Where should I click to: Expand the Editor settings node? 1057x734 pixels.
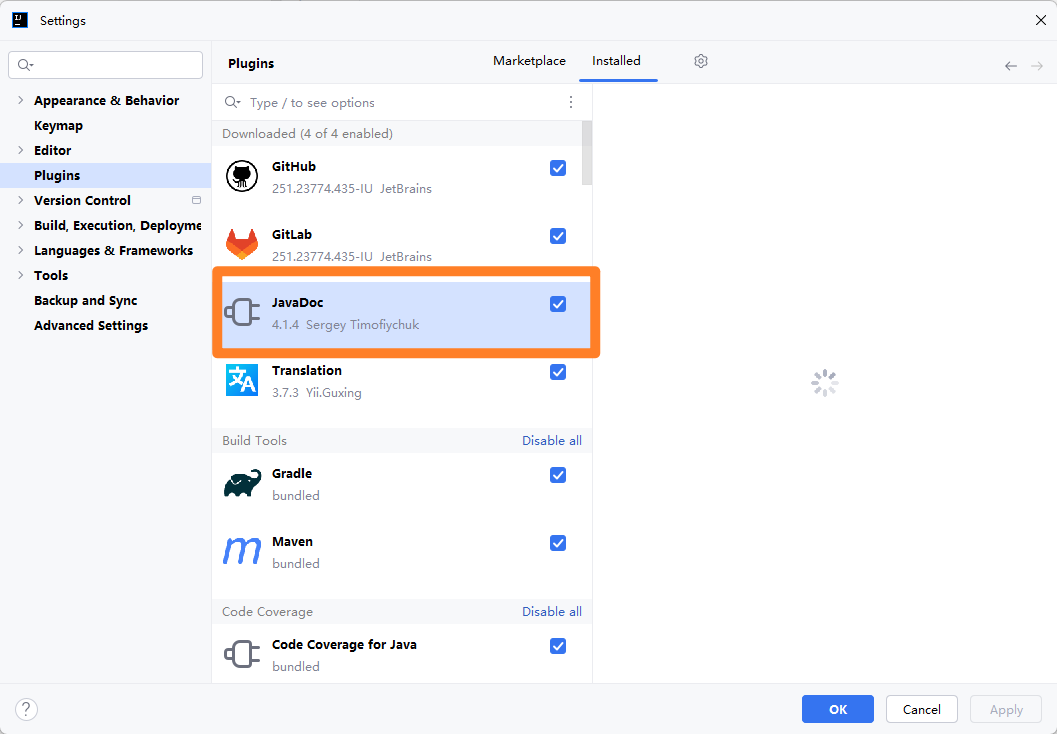[20, 150]
